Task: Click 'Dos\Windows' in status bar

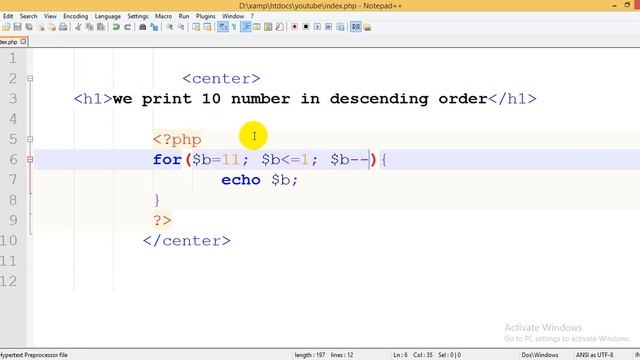Action: click(540, 355)
